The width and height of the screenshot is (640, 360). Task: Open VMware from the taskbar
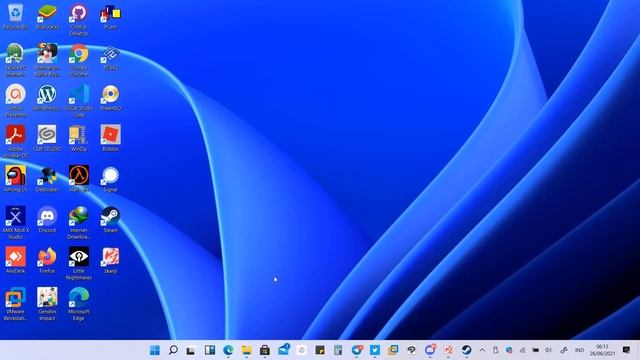pos(393,350)
